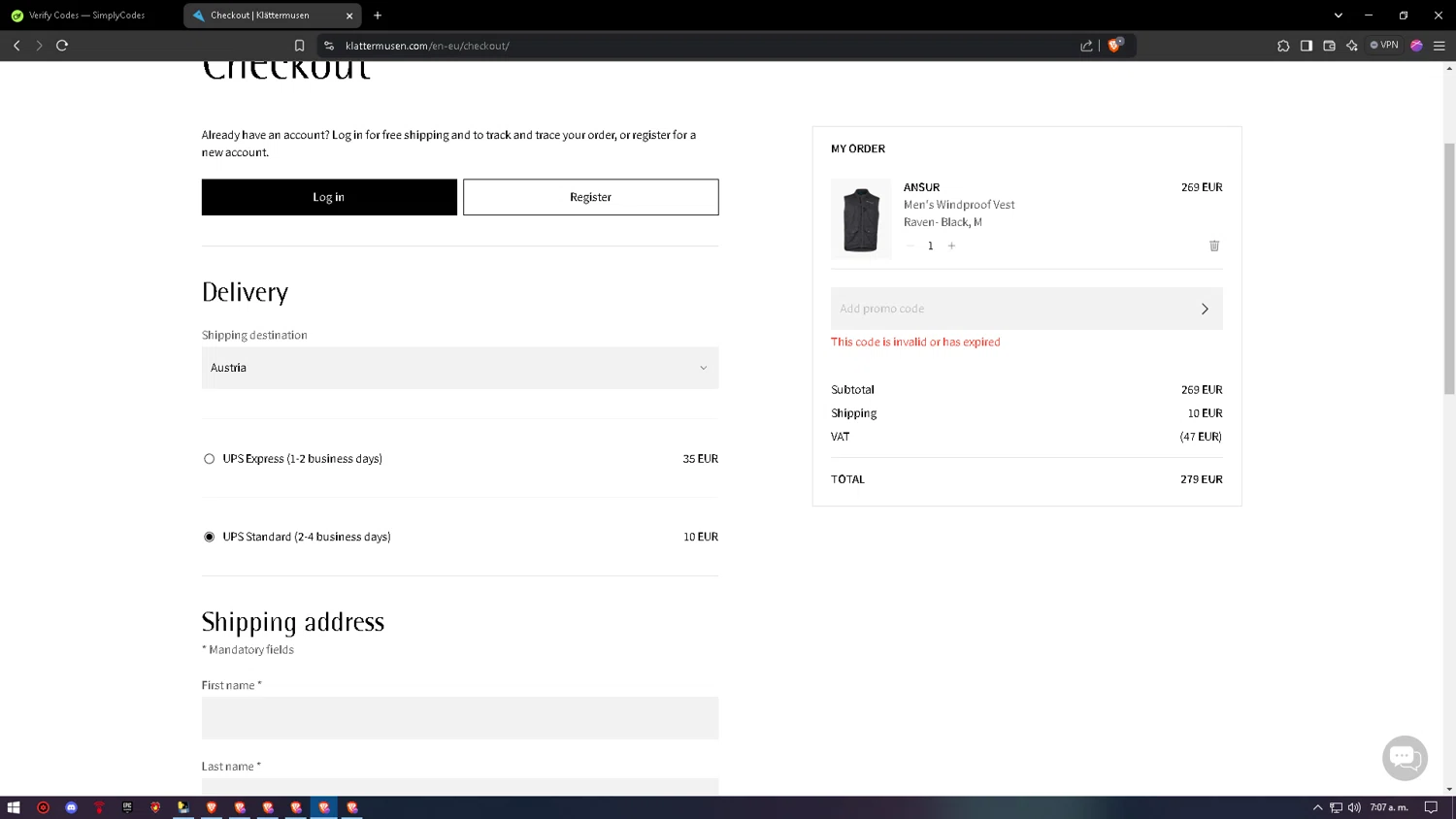The height and width of the screenshot is (819, 1456).
Task: Open browser extensions puzzle icon
Action: tap(1283, 46)
